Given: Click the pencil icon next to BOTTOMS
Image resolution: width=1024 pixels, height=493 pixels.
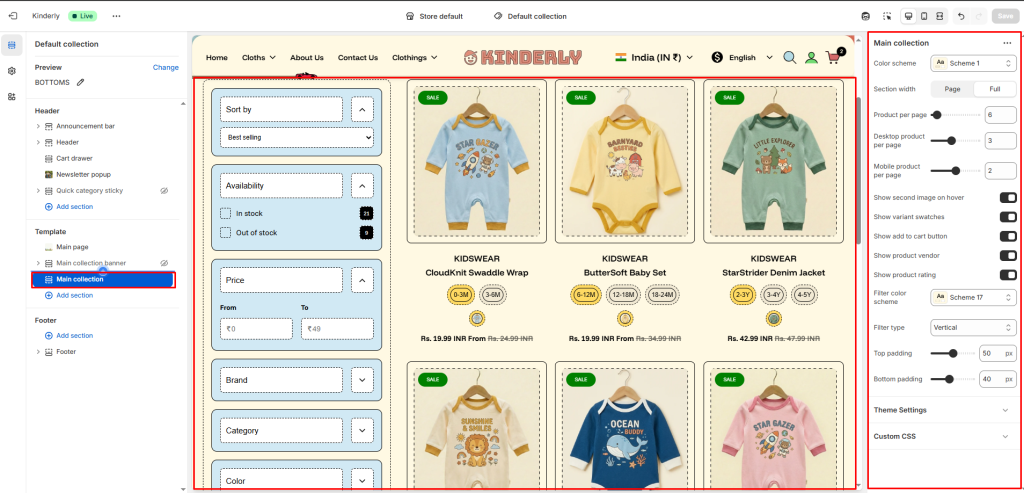Looking at the screenshot, I should pyautogui.click(x=80, y=83).
